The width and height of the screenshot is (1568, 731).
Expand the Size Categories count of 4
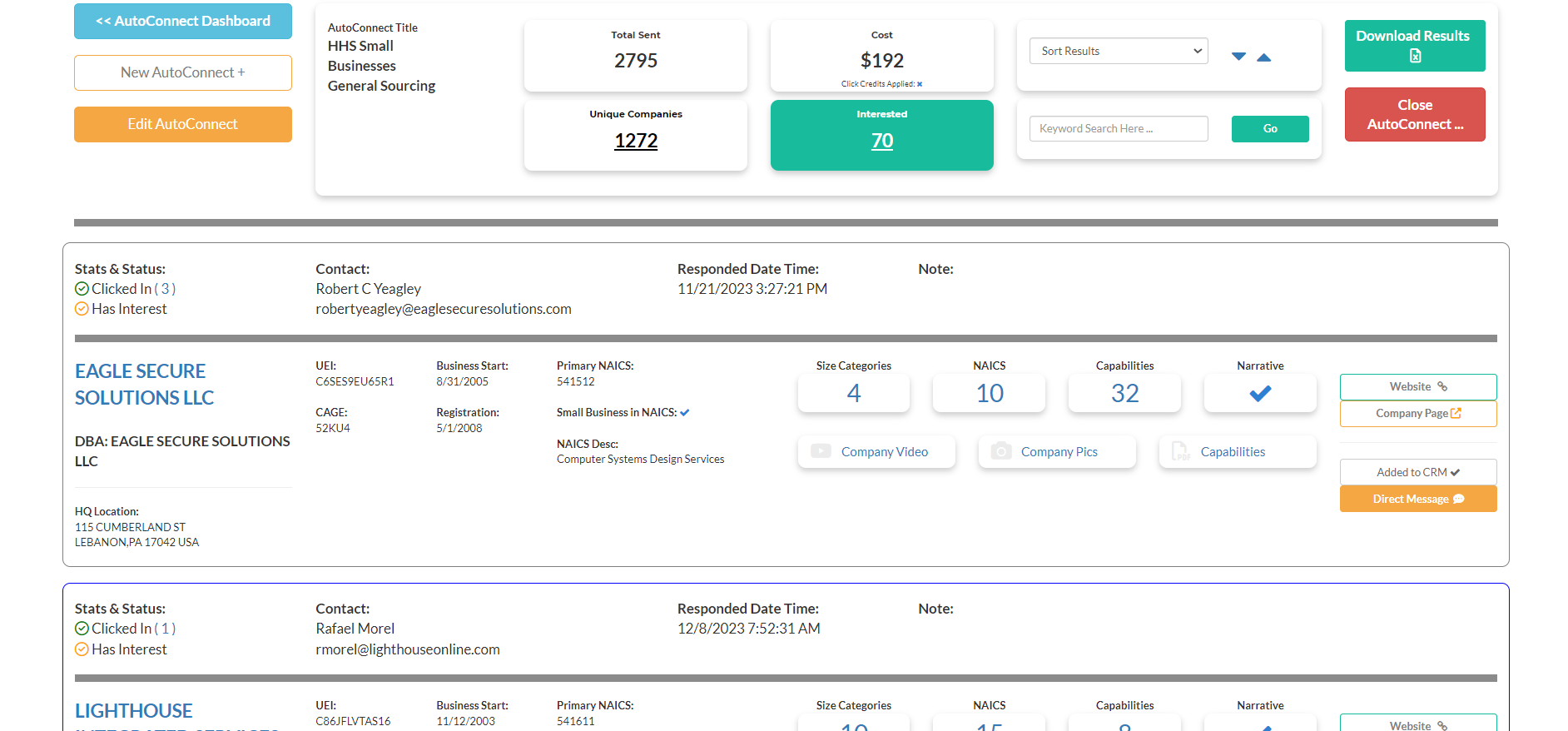coord(853,394)
